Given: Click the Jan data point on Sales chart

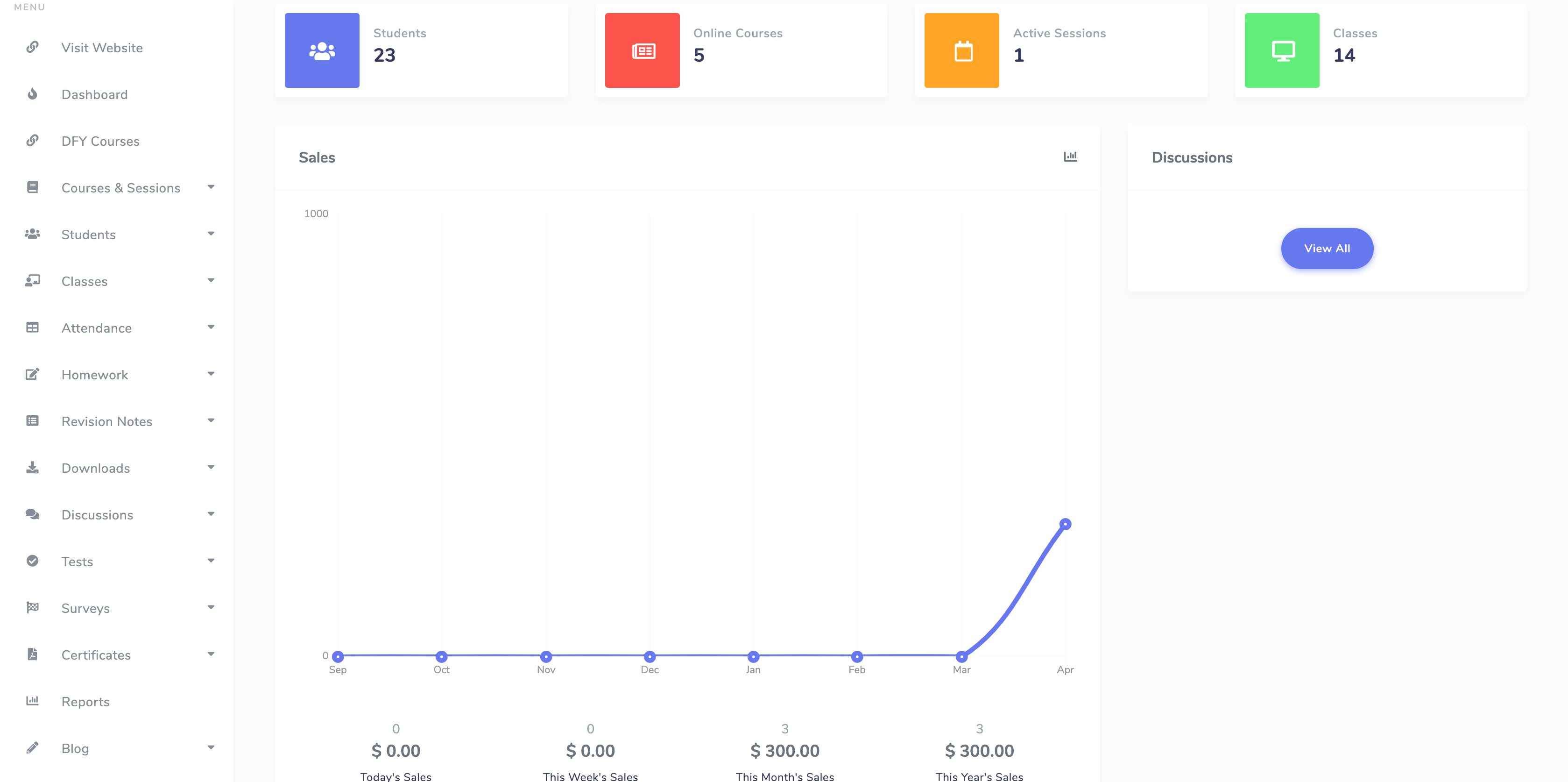Looking at the screenshot, I should (x=753, y=656).
